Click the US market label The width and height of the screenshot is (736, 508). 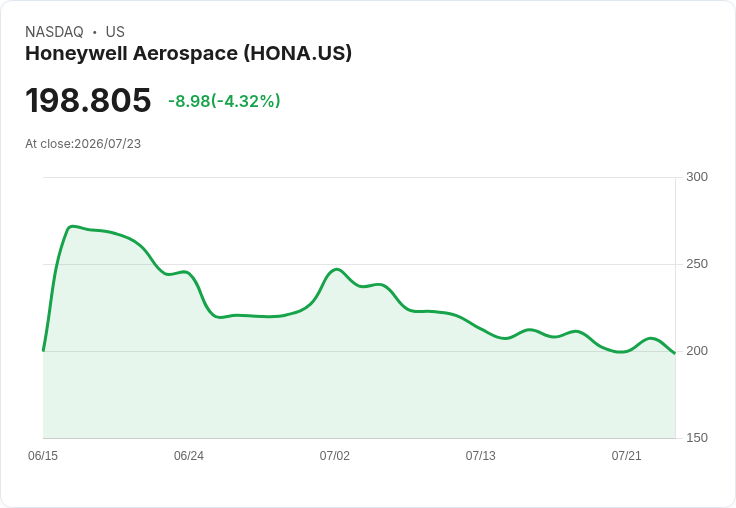(x=115, y=32)
